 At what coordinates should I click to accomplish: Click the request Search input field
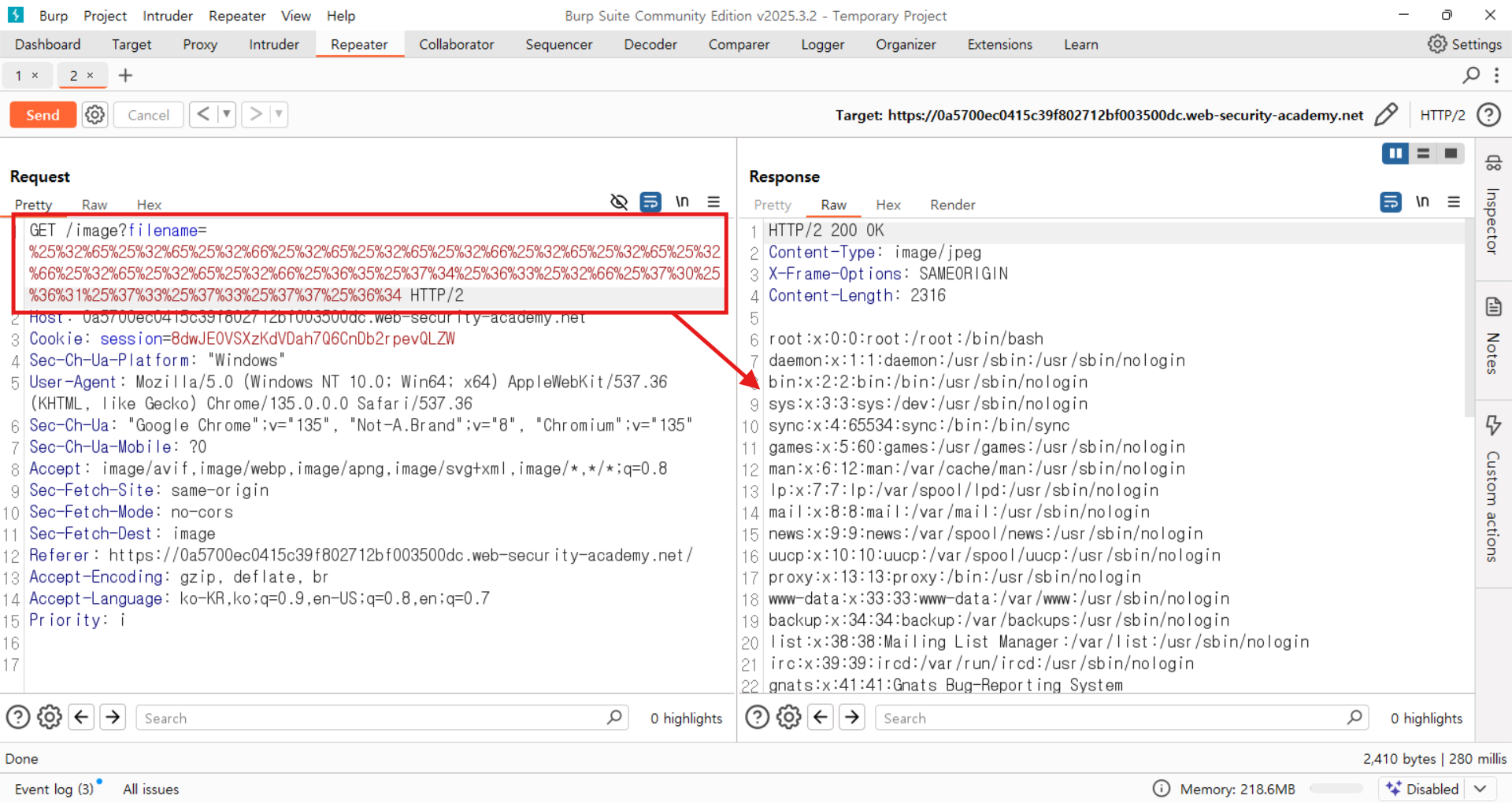click(x=382, y=718)
